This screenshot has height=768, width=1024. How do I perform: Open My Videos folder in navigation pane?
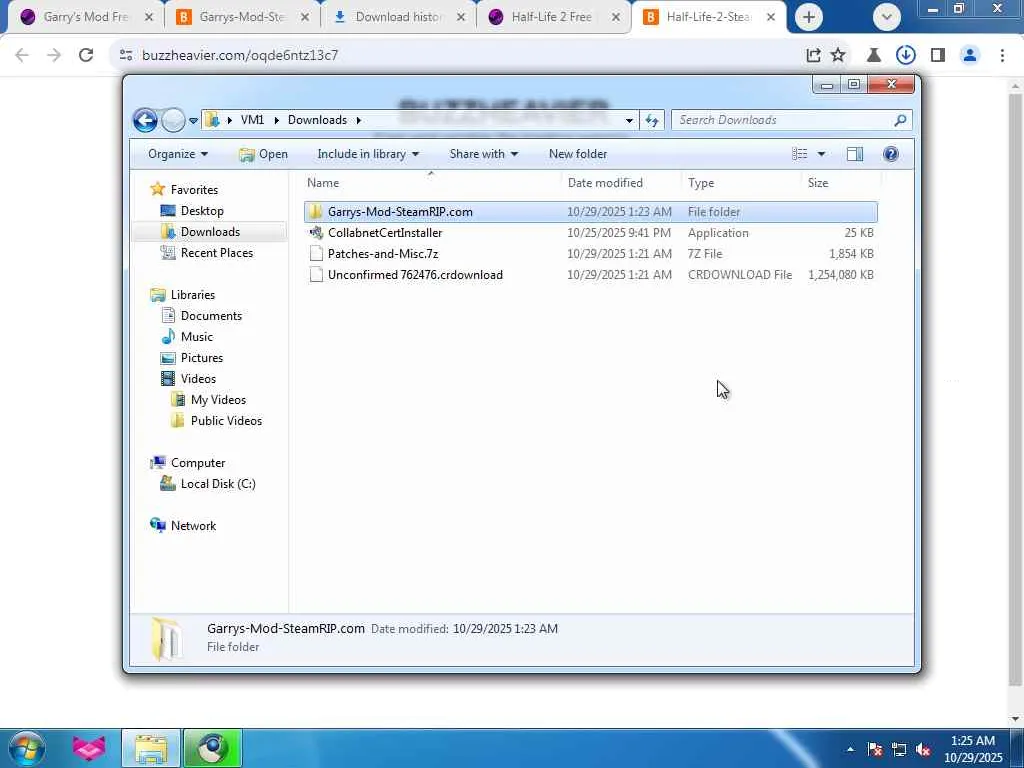218,400
